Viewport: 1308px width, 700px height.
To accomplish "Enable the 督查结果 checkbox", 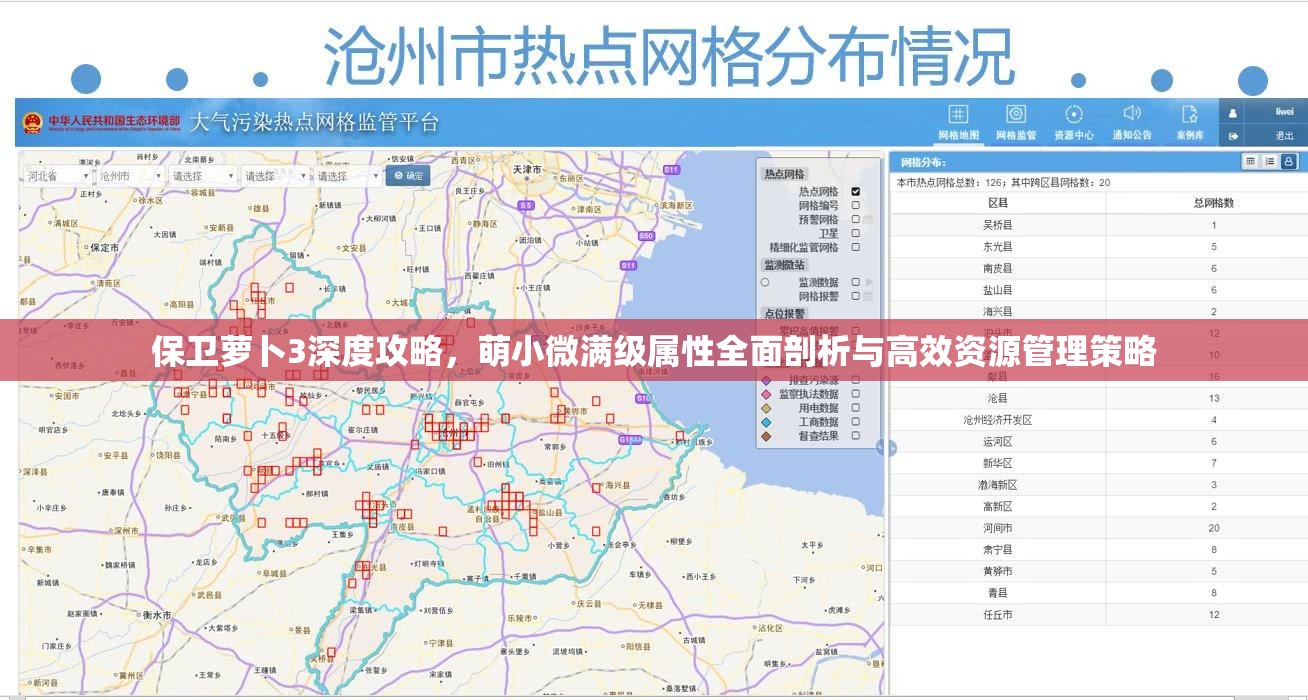I will coord(855,436).
